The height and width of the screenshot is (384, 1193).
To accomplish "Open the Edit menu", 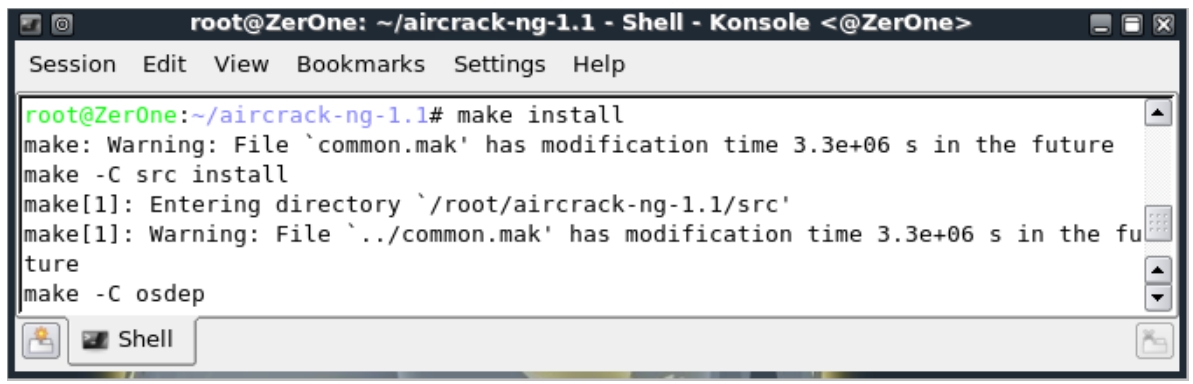I will pyautogui.click(x=164, y=65).
